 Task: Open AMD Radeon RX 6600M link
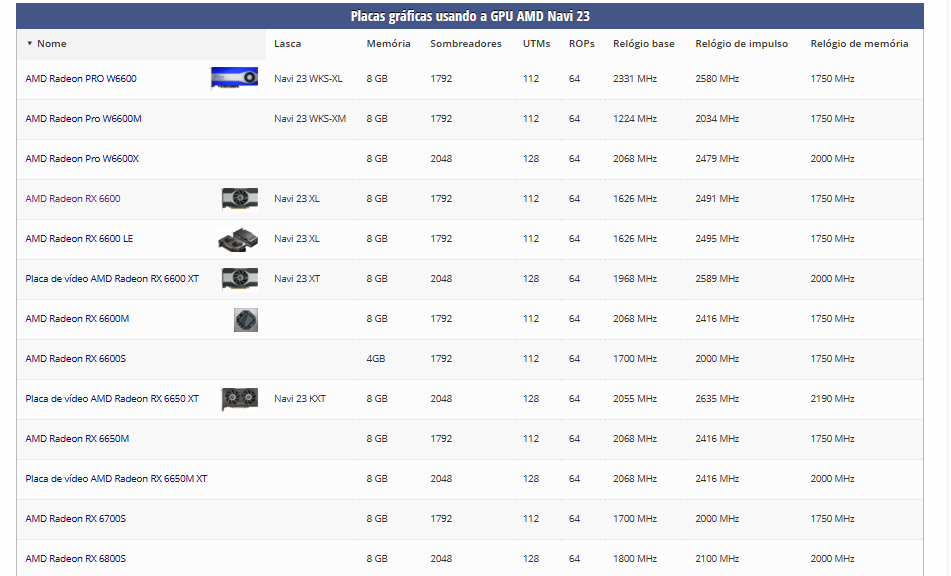click(x=77, y=318)
